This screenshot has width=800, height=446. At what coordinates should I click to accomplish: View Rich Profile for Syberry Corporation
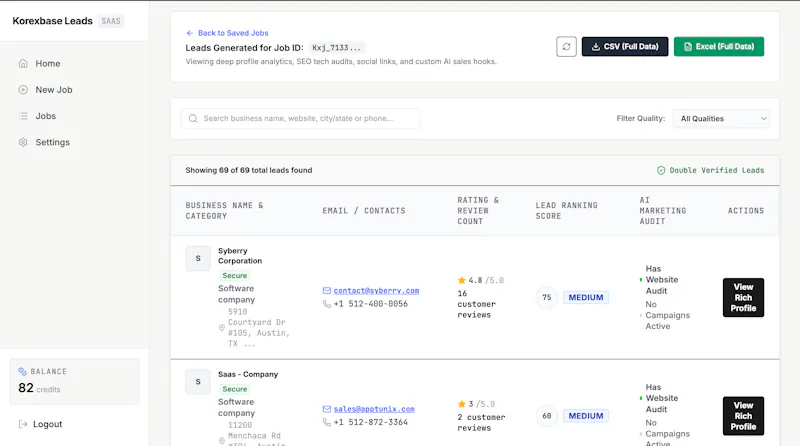point(743,298)
